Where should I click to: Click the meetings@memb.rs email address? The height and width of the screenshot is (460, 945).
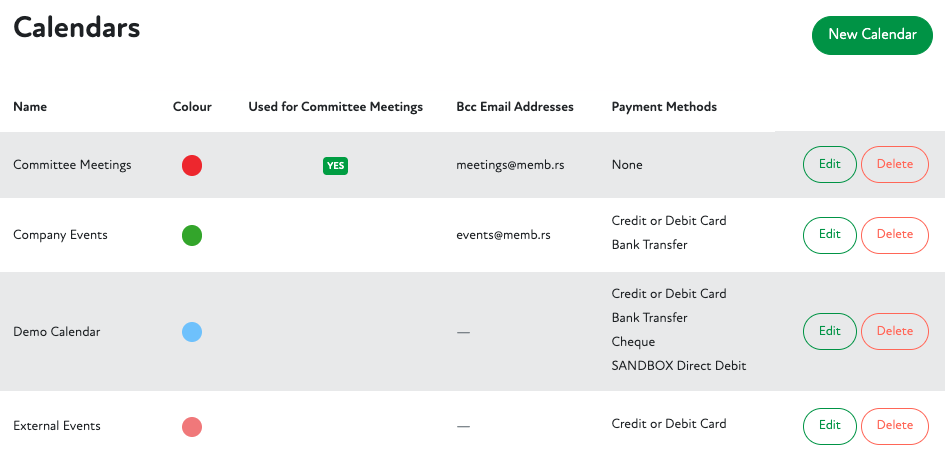click(510, 165)
